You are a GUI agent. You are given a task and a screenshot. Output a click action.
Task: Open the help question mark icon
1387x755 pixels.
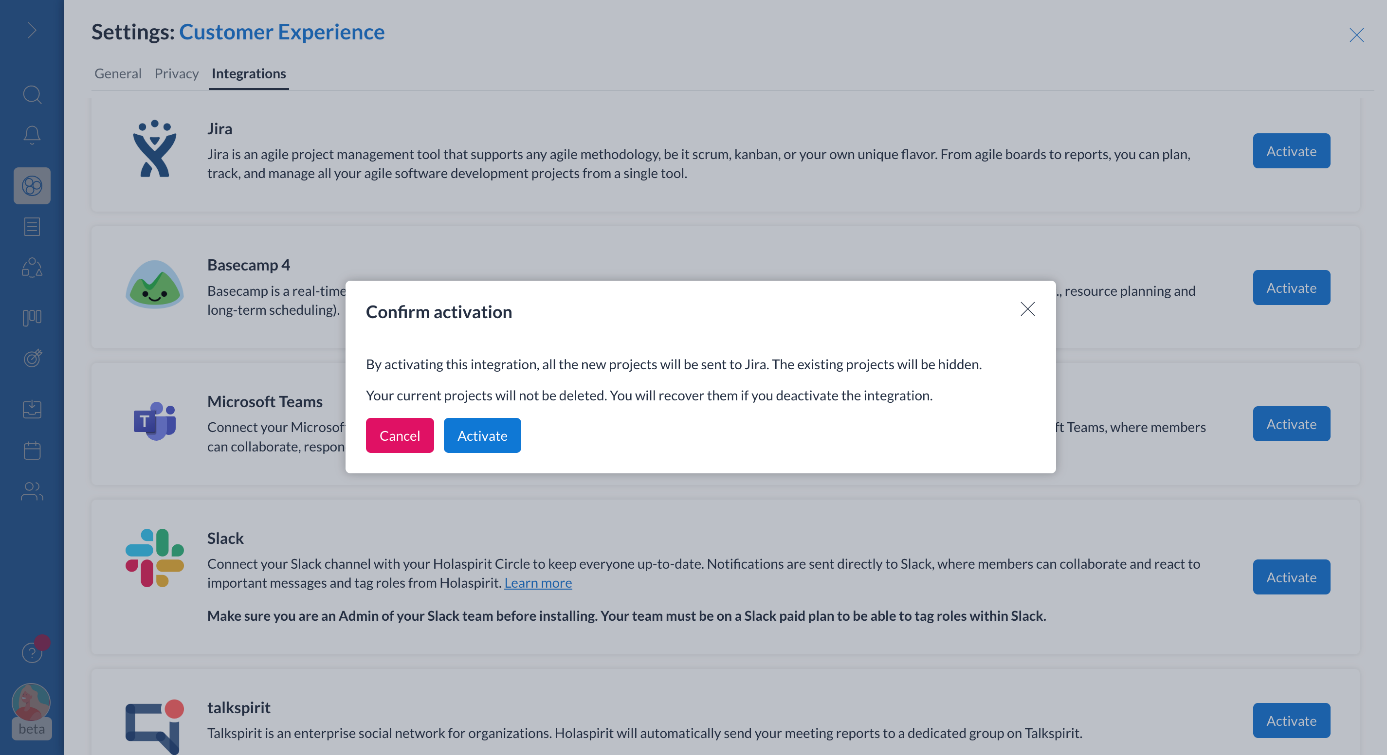pos(32,653)
